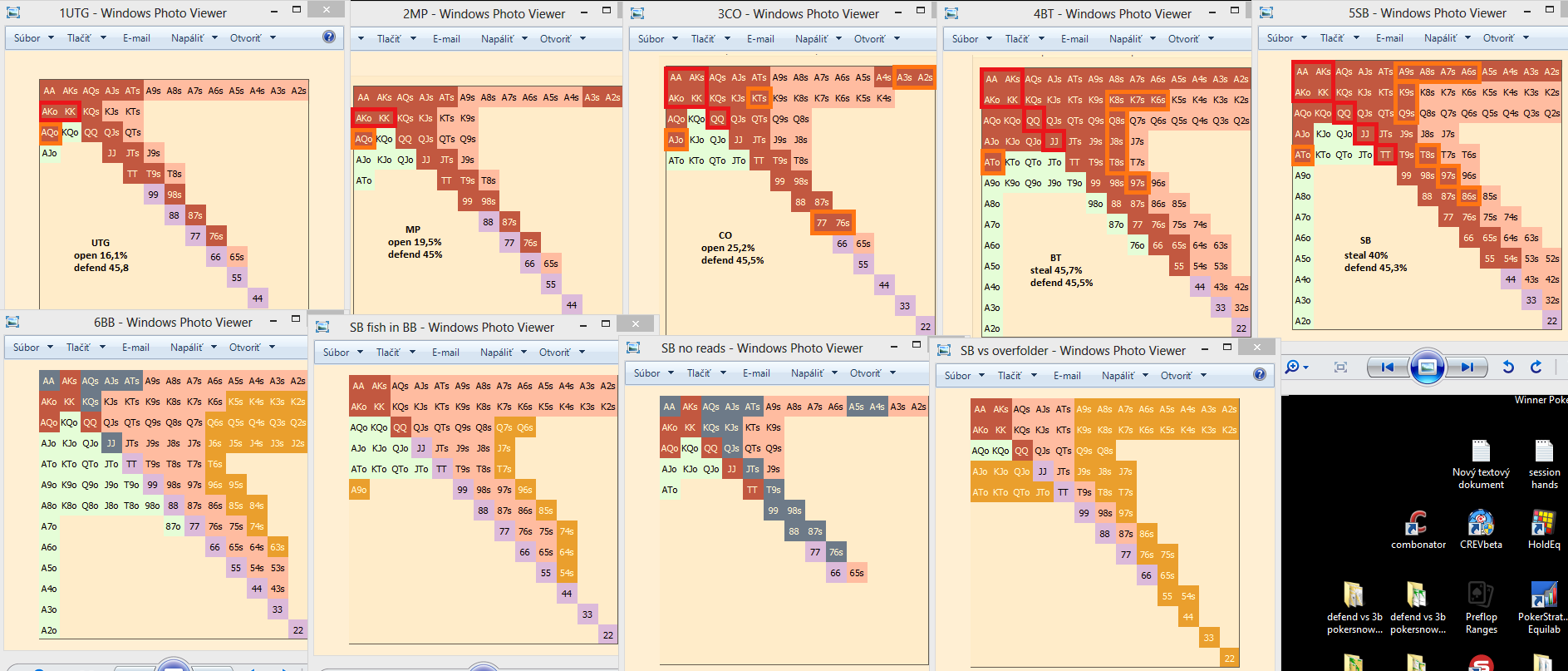Select the HoldEq desktop shortcut
This screenshot has height=671, width=1568.
[1544, 529]
